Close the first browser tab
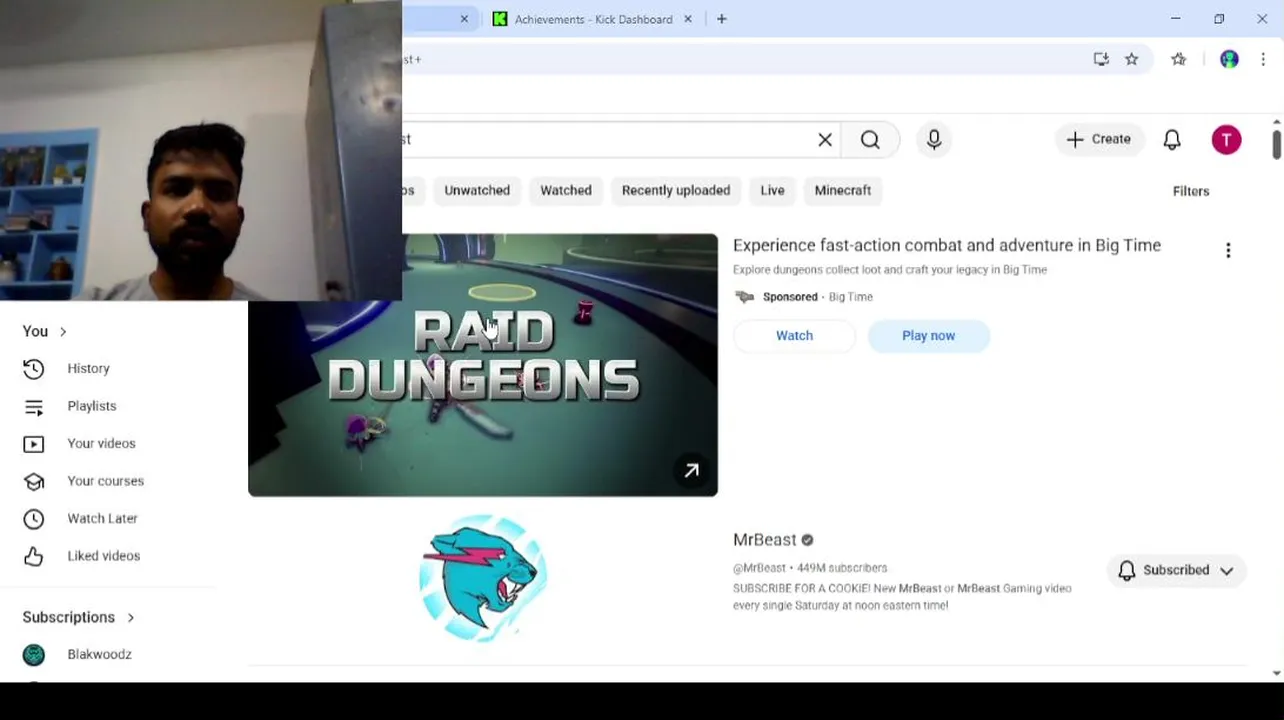Viewport: 1284px width, 720px height. pyautogui.click(x=464, y=19)
